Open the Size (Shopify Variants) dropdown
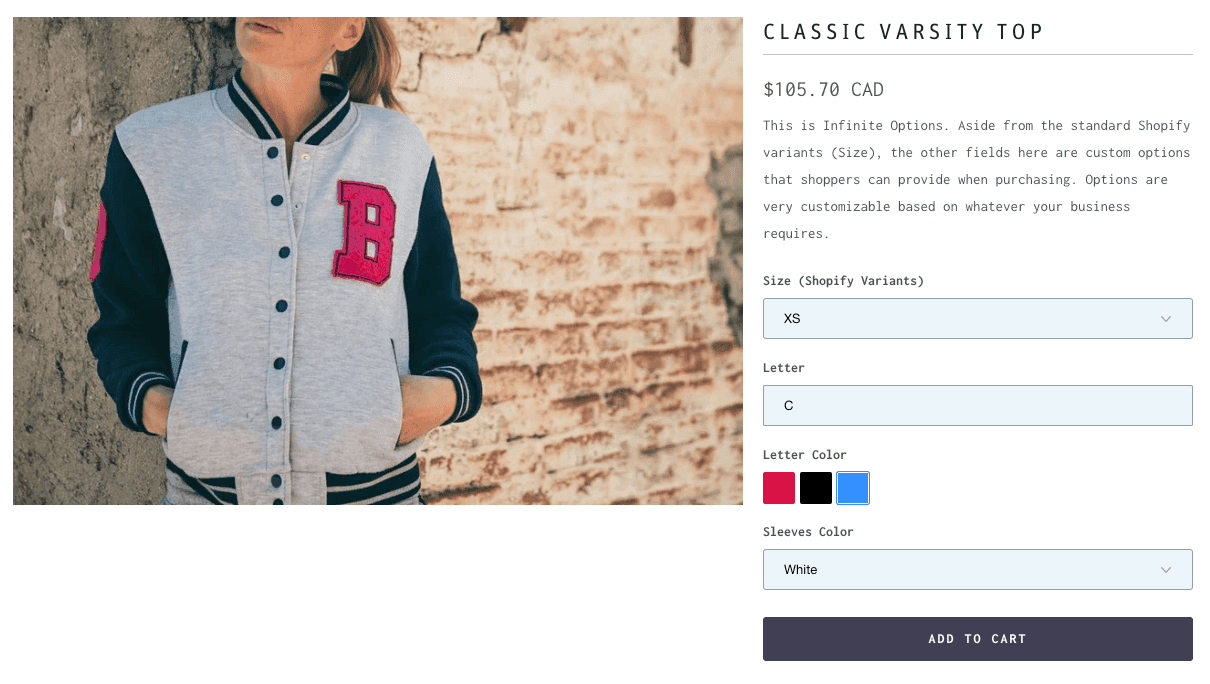This screenshot has width=1210, height=684. click(977, 319)
